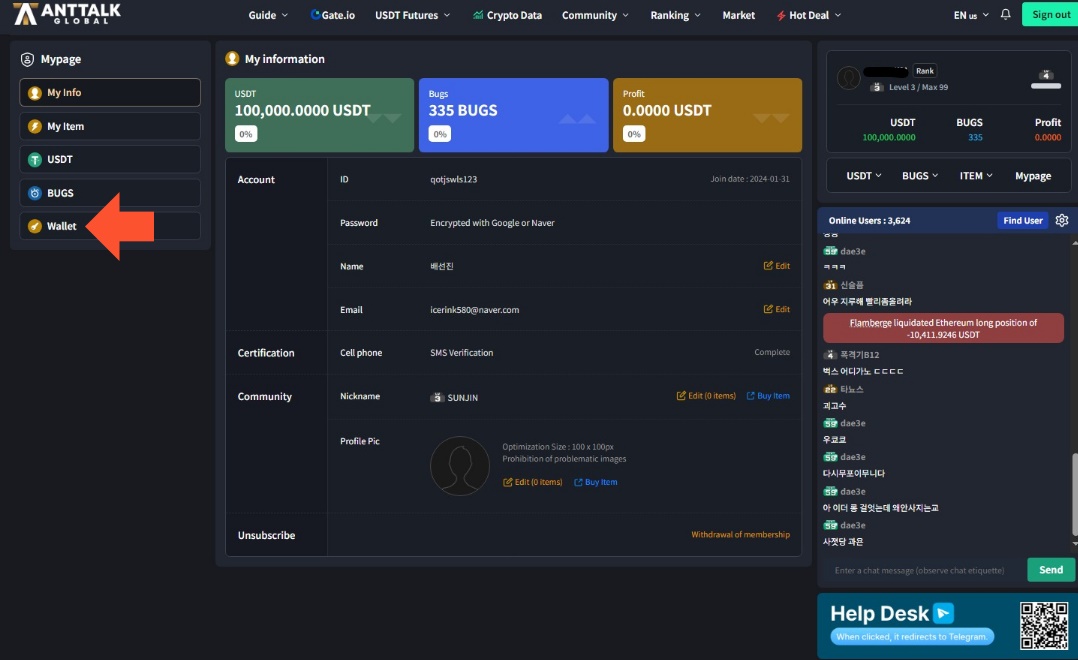
Task: Open the USDT dropdown in profile card
Action: [864, 176]
